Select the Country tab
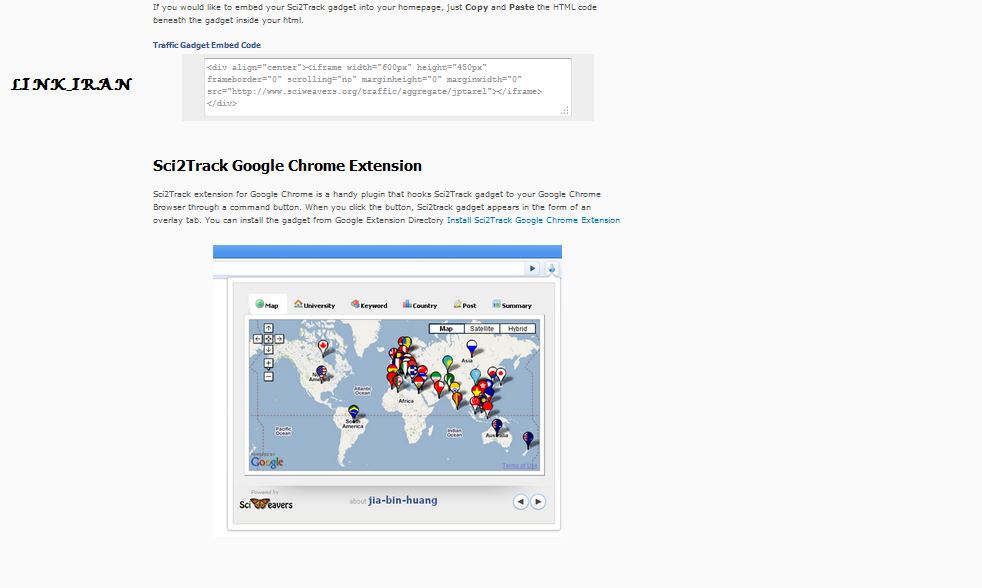Image resolution: width=982 pixels, height=588 pixels. click(x=420, y=305)
